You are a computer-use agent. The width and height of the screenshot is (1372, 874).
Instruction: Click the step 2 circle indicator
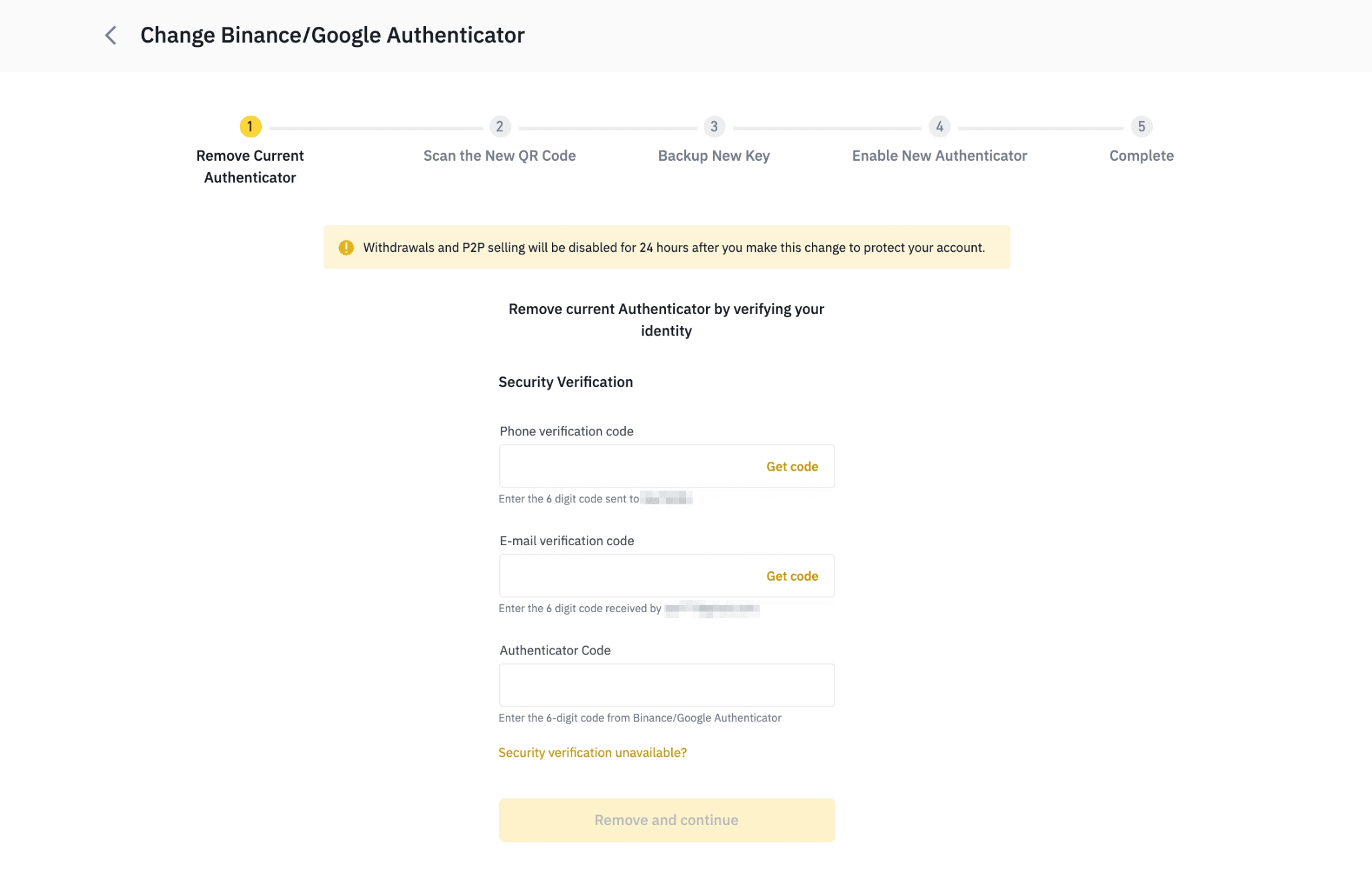pyautogui.click(x=500, y=127)
